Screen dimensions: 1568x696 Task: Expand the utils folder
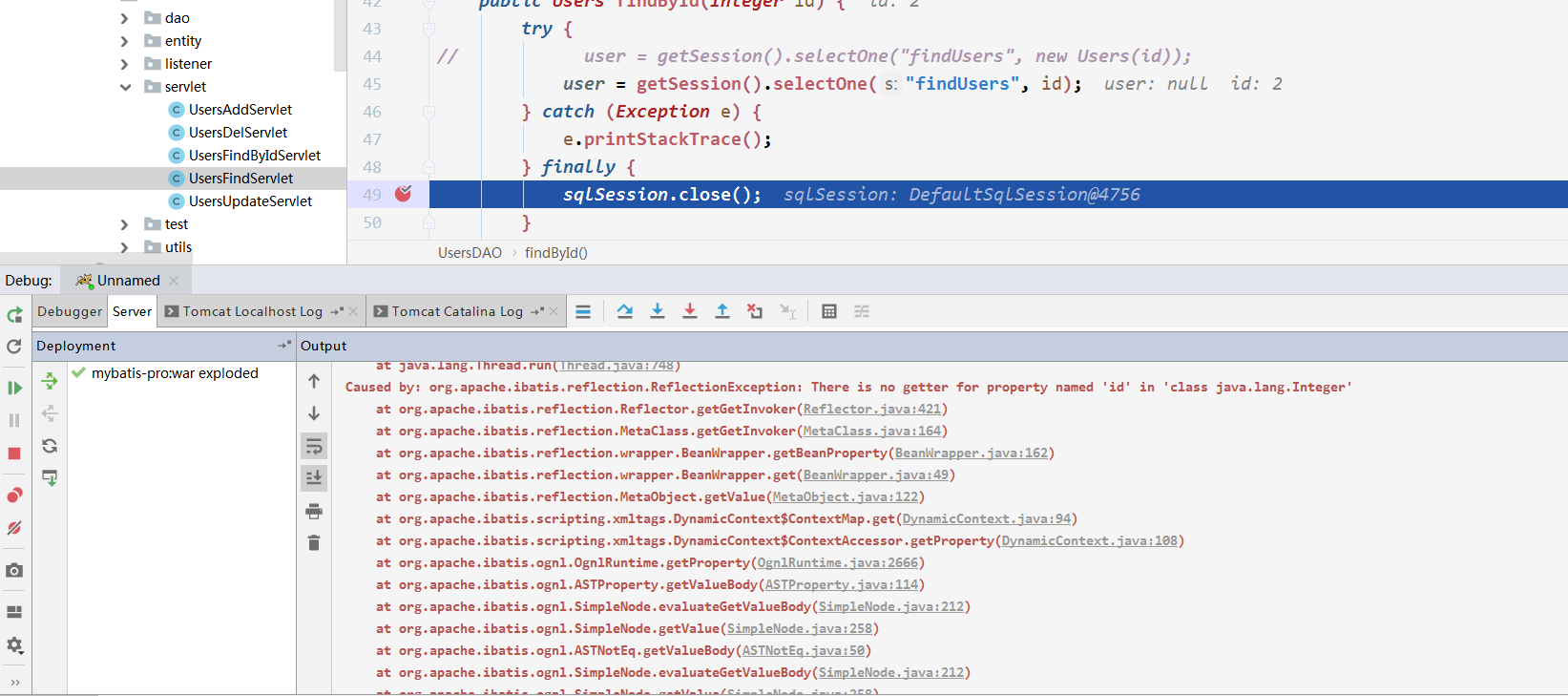click(x=125, y=247)
